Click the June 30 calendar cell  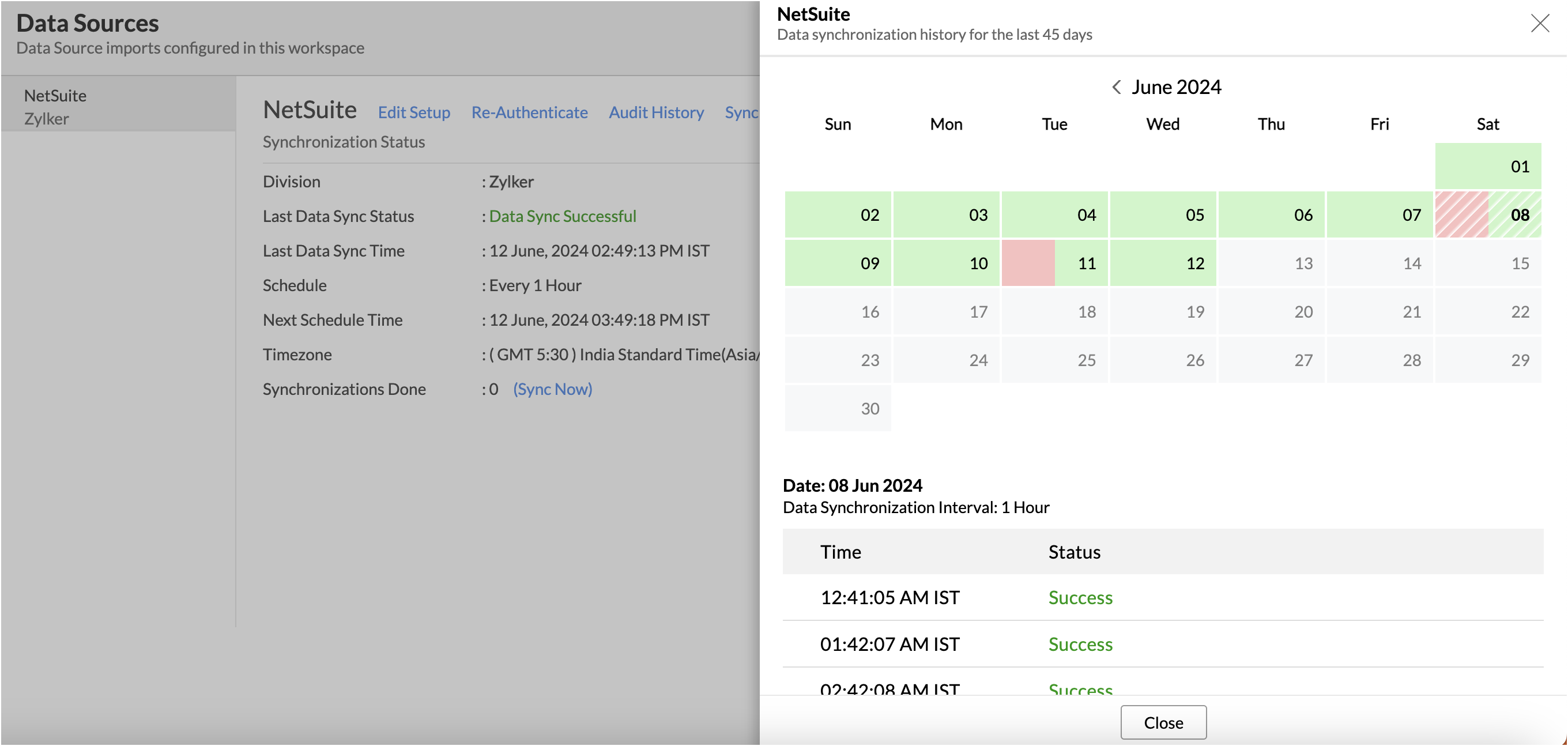838,408
